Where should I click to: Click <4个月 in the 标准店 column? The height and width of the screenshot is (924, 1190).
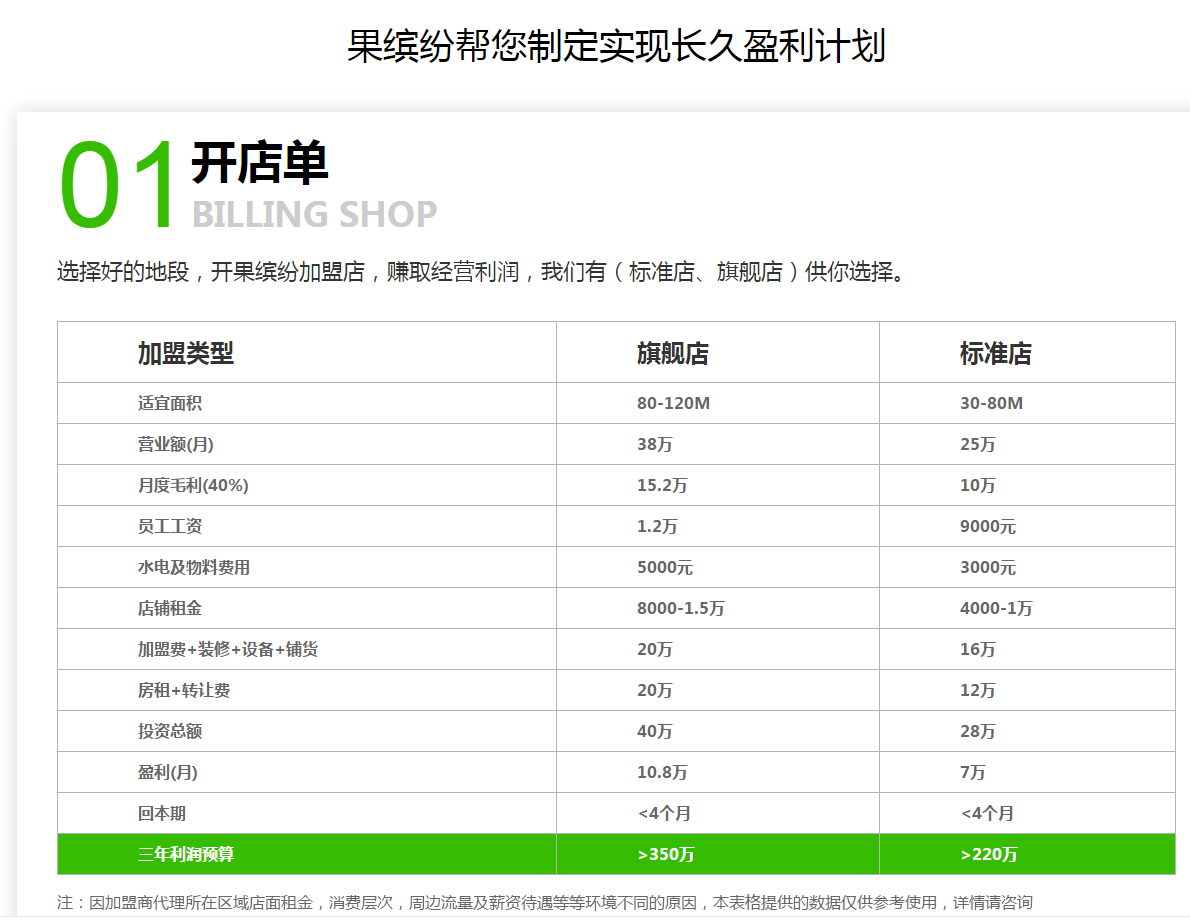[987, 813]
